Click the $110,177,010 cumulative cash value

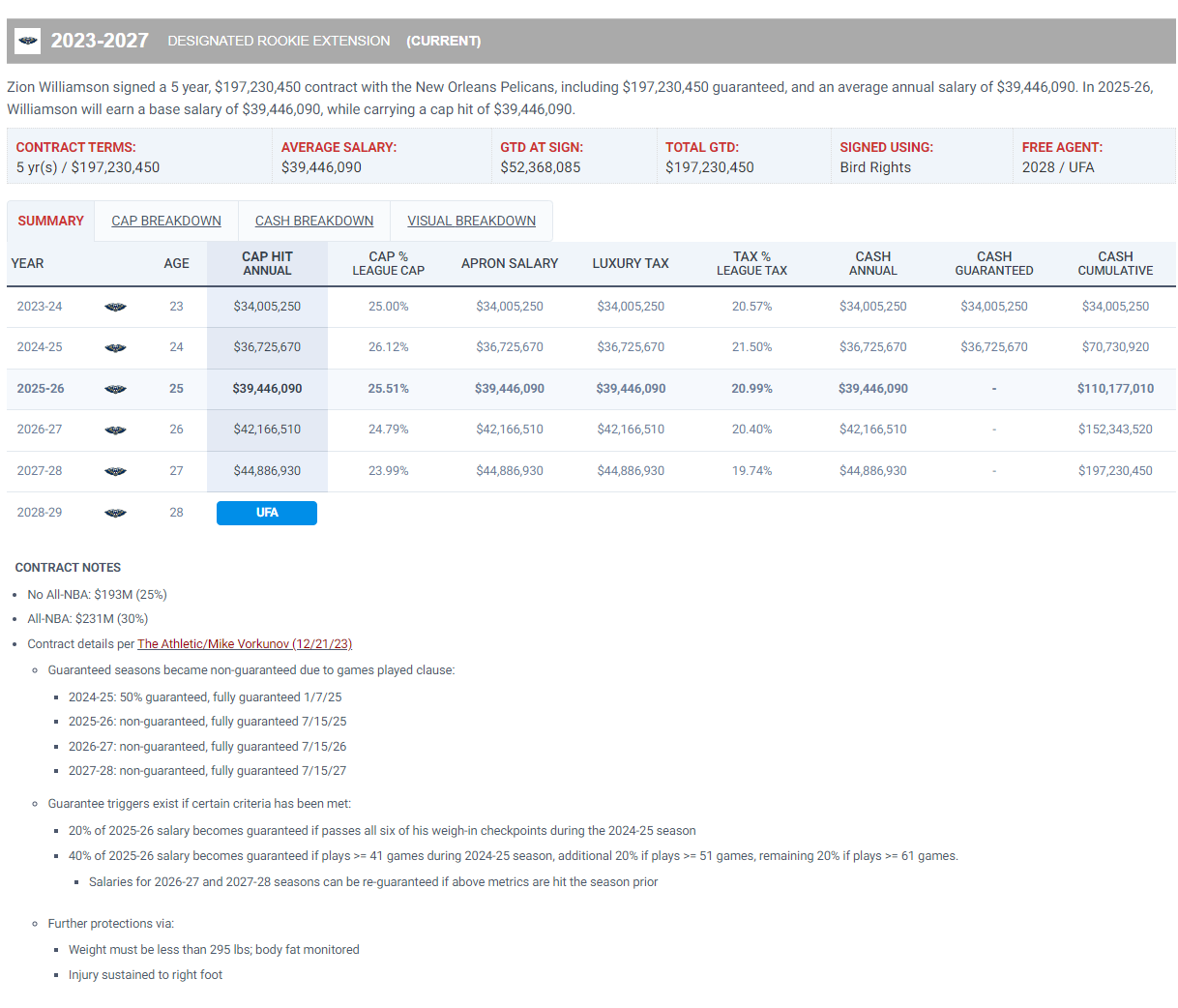[1115, 389]
